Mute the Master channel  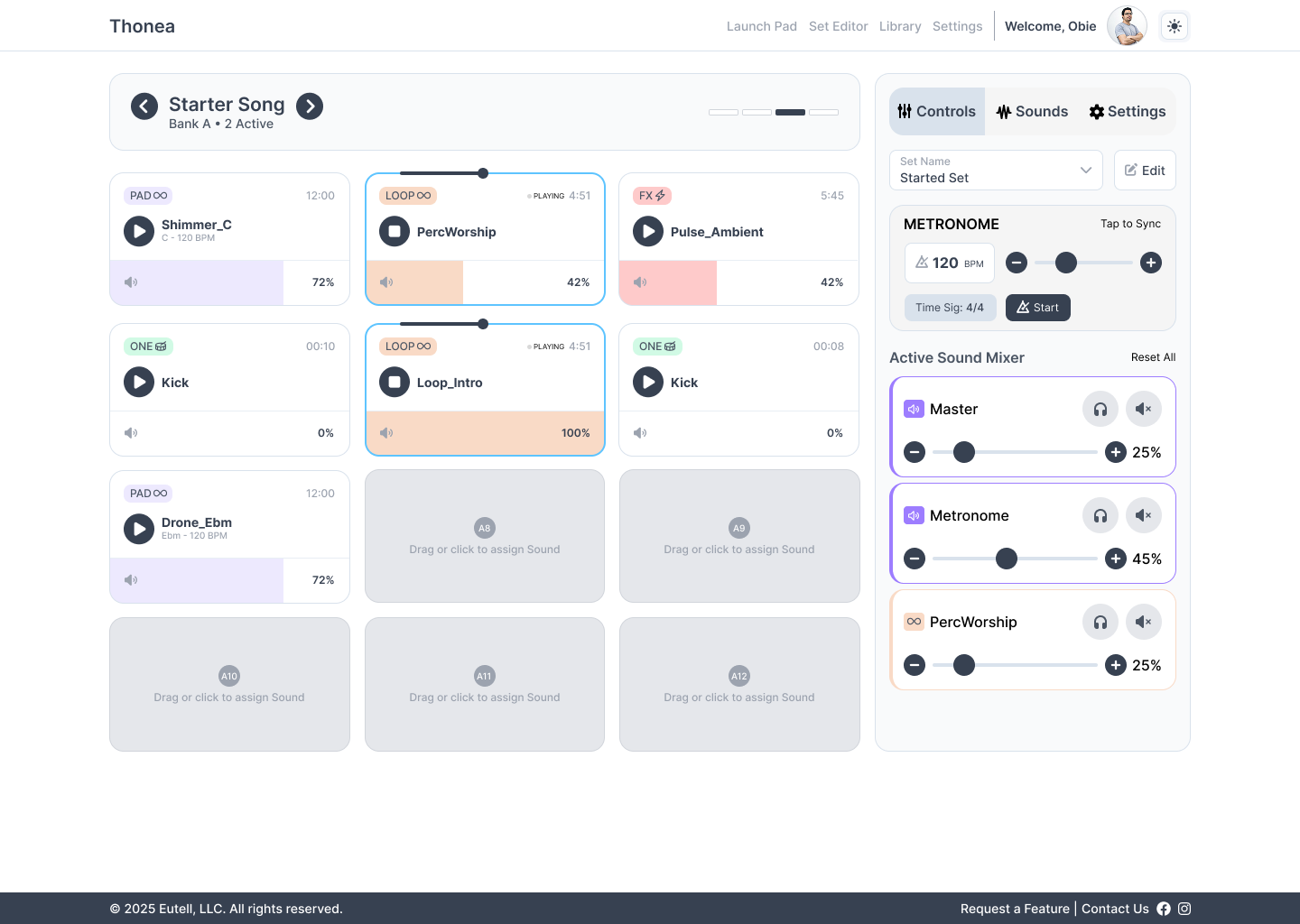pyautogui.click(x=1144, y=409)
